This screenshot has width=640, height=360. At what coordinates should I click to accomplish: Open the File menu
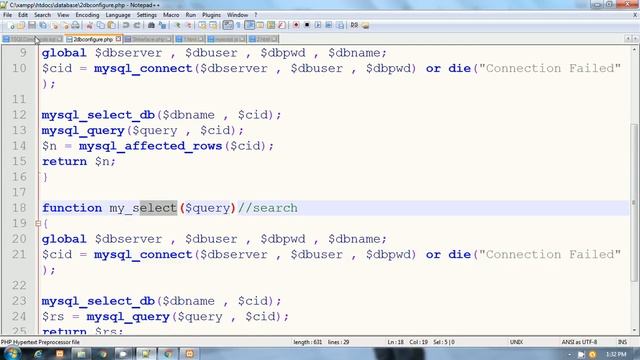[7, 15]
